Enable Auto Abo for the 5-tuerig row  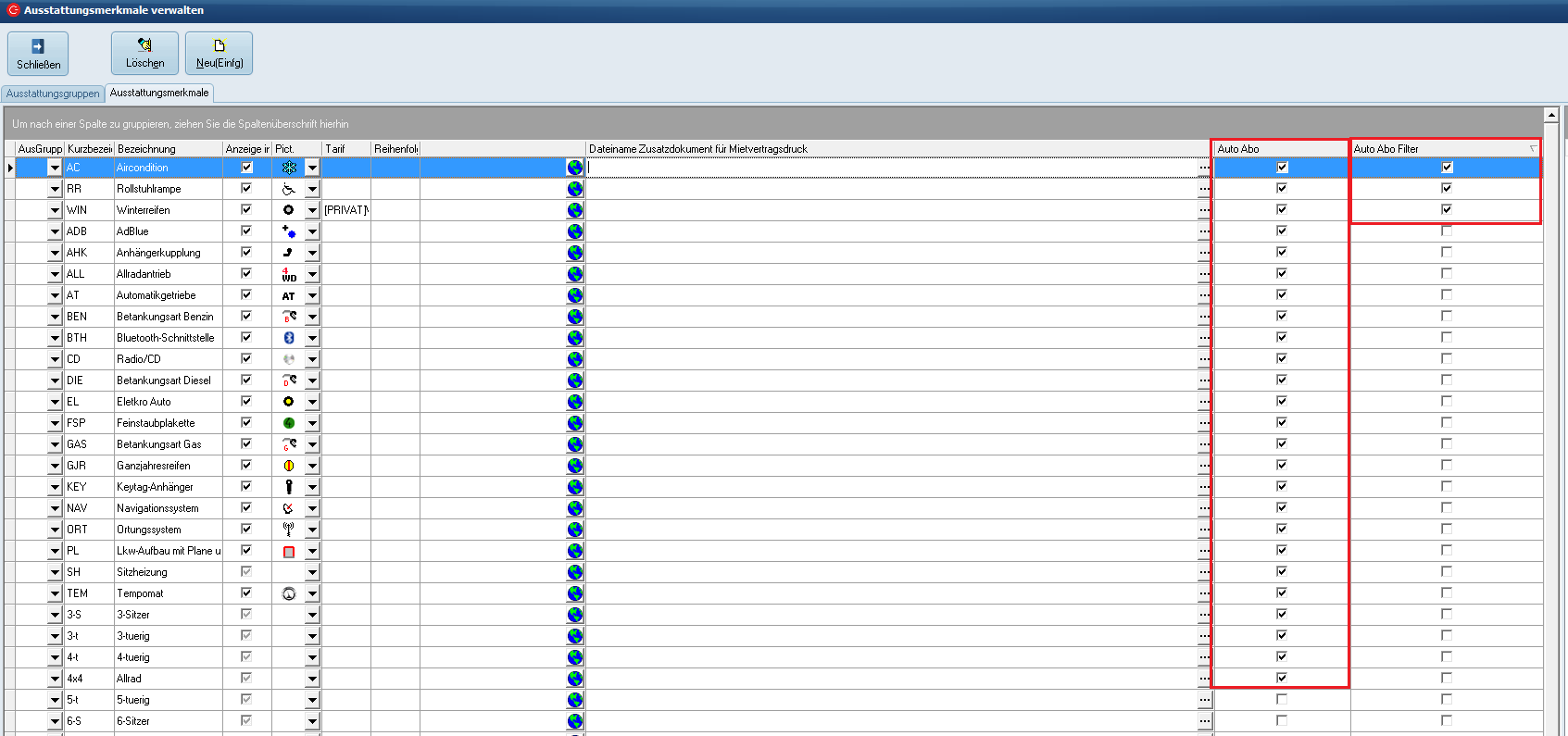[x=1282, y=699]
